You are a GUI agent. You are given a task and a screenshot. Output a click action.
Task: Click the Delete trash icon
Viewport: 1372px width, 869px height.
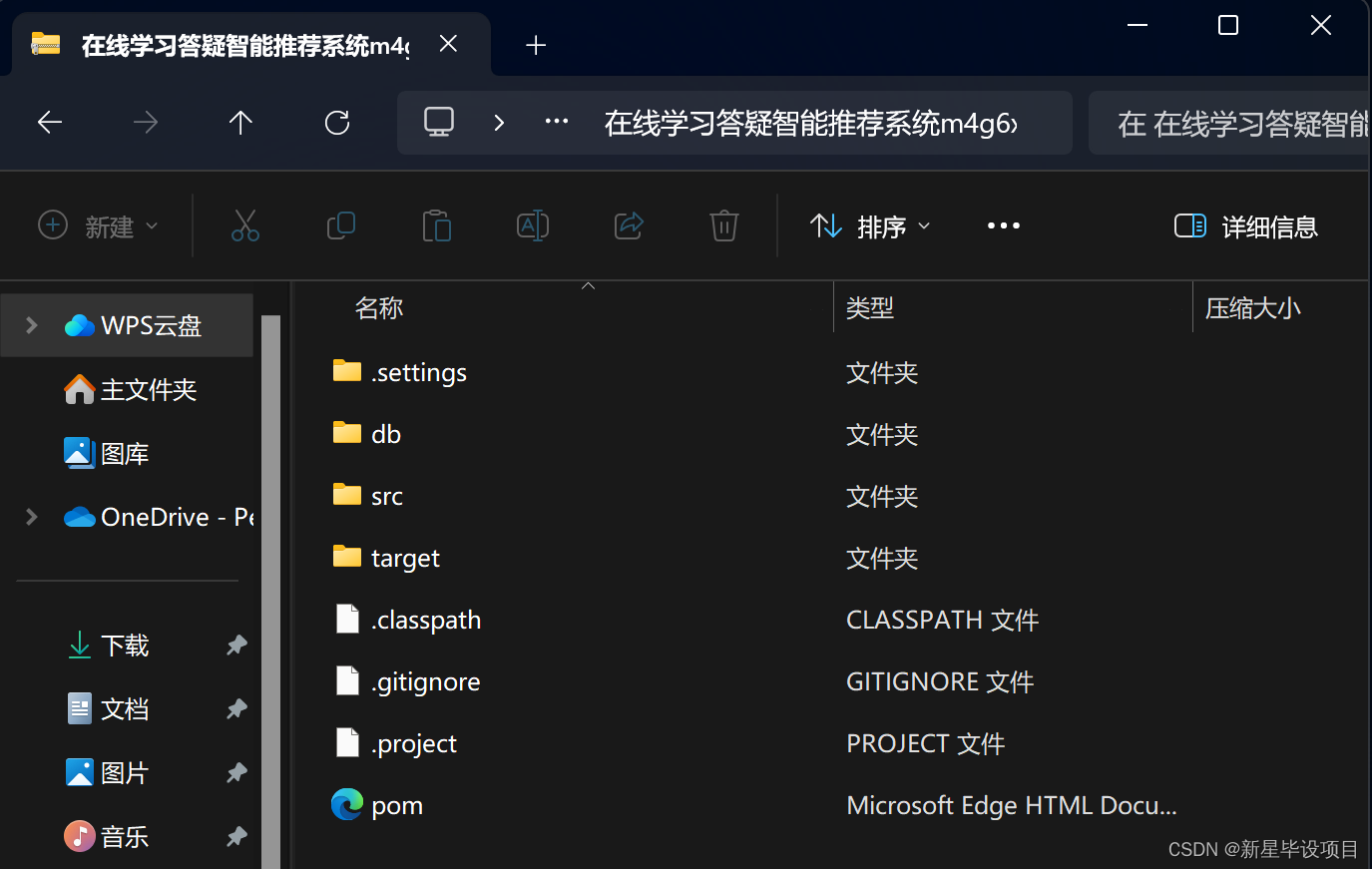click(723, 225)
